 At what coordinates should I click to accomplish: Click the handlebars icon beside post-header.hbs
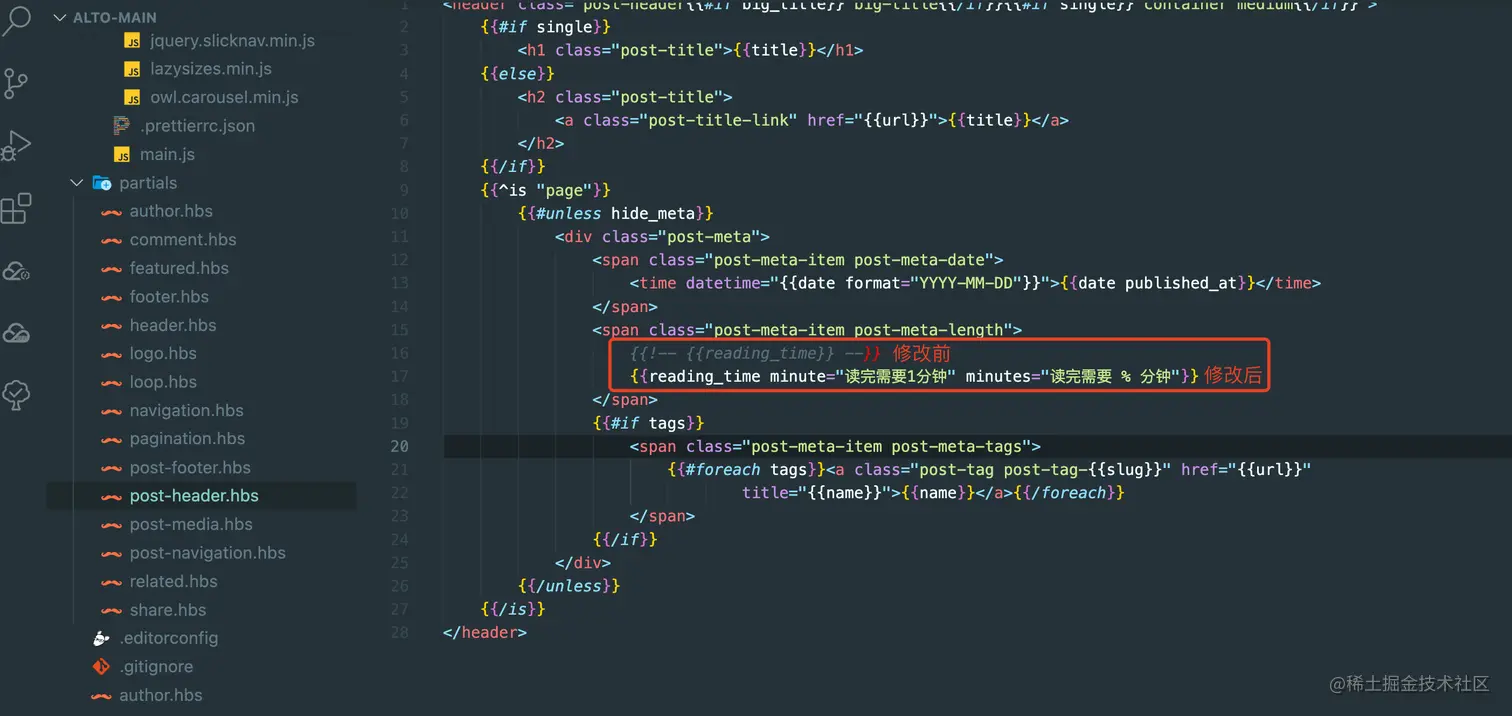(x=111, y=497)
